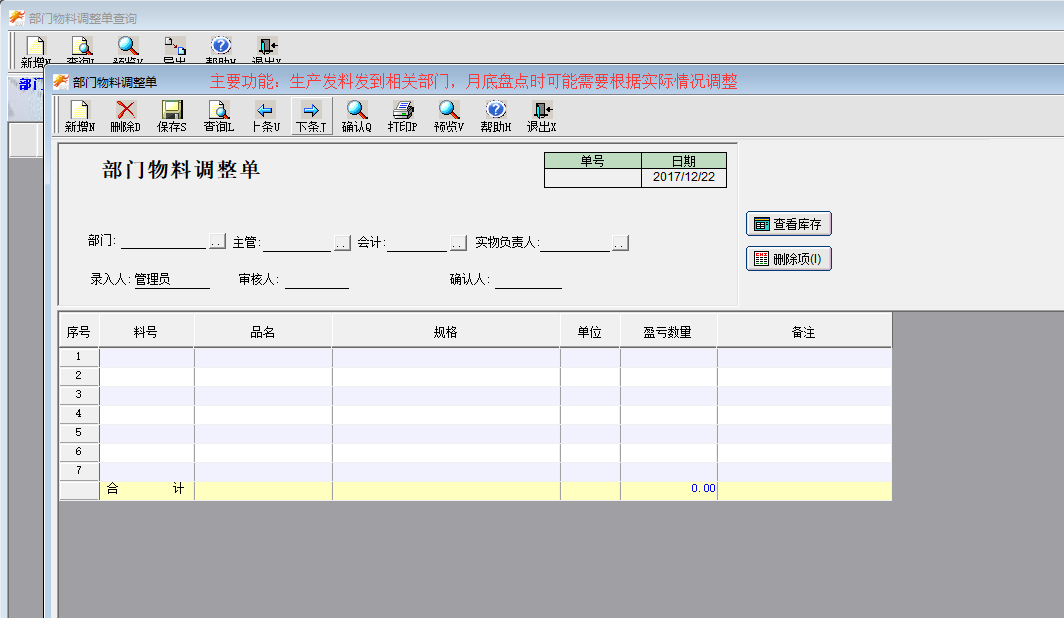Open the 查询L search icon
Viewport: 1064px width, 618px height.
(x=218, y=116)
